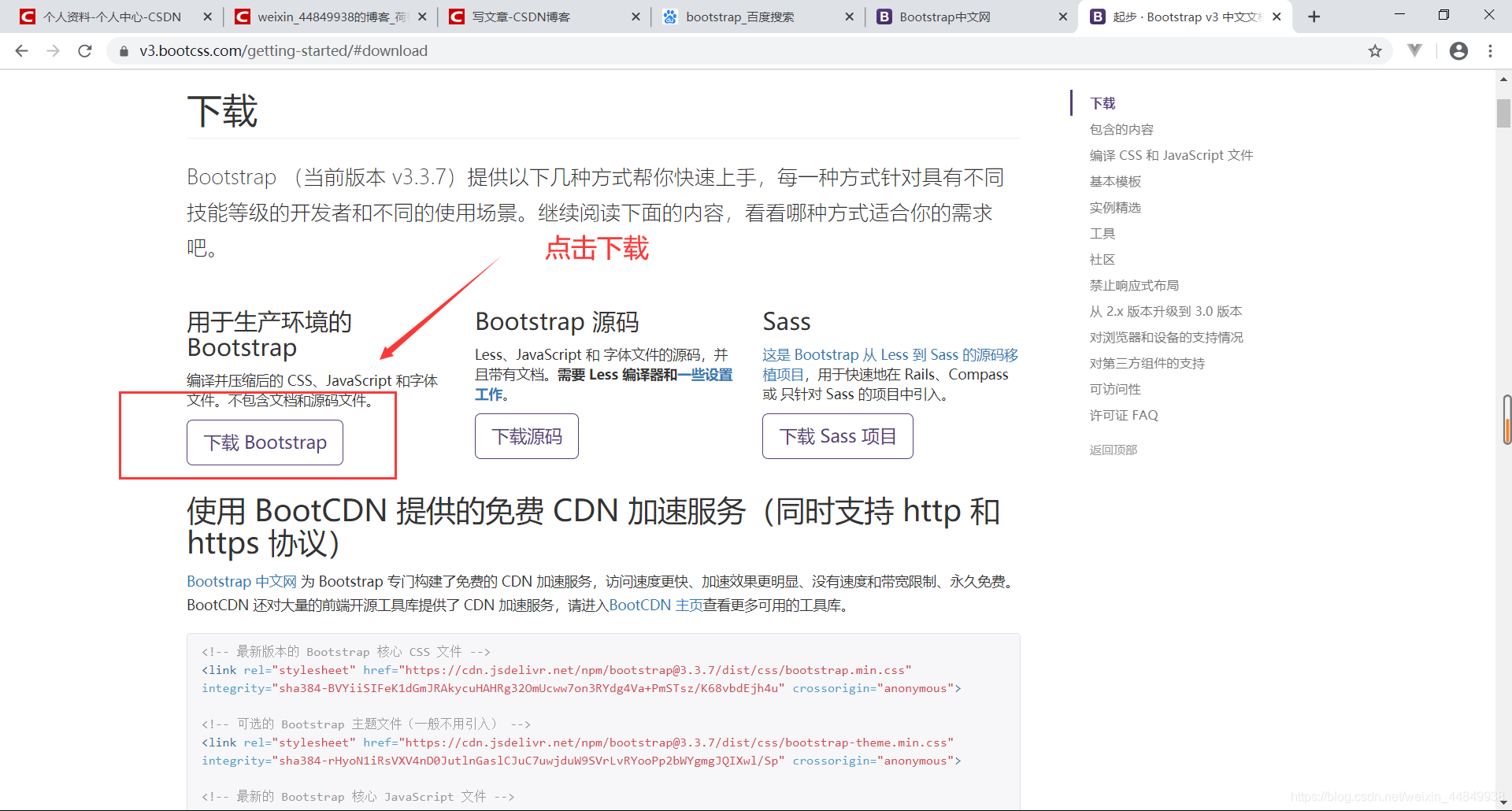1512x811 pixels.
Task: Click the page scrollbar down arrow
Action: click(1503, 802)
